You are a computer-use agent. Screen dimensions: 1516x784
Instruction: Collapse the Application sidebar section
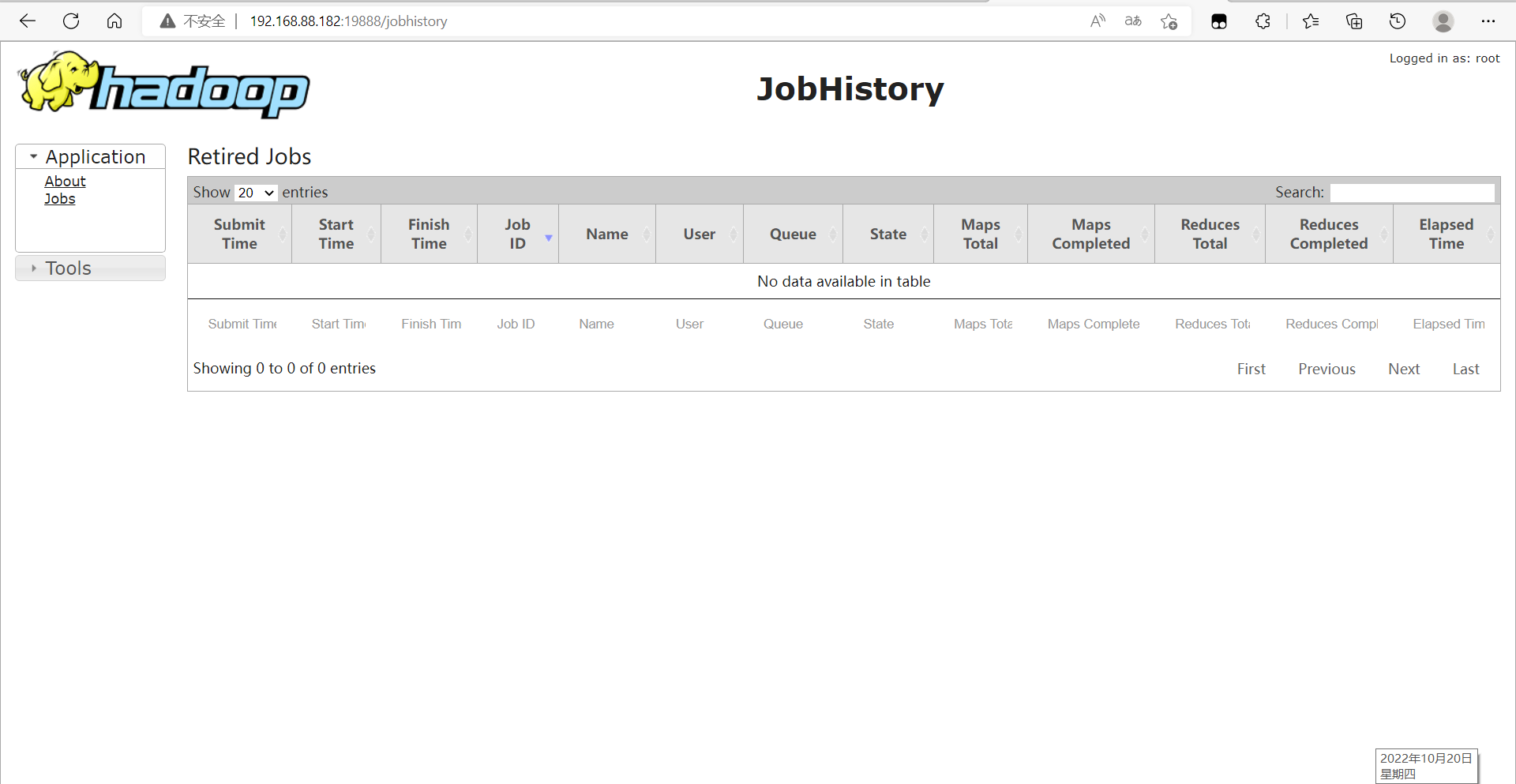[90, 156]
